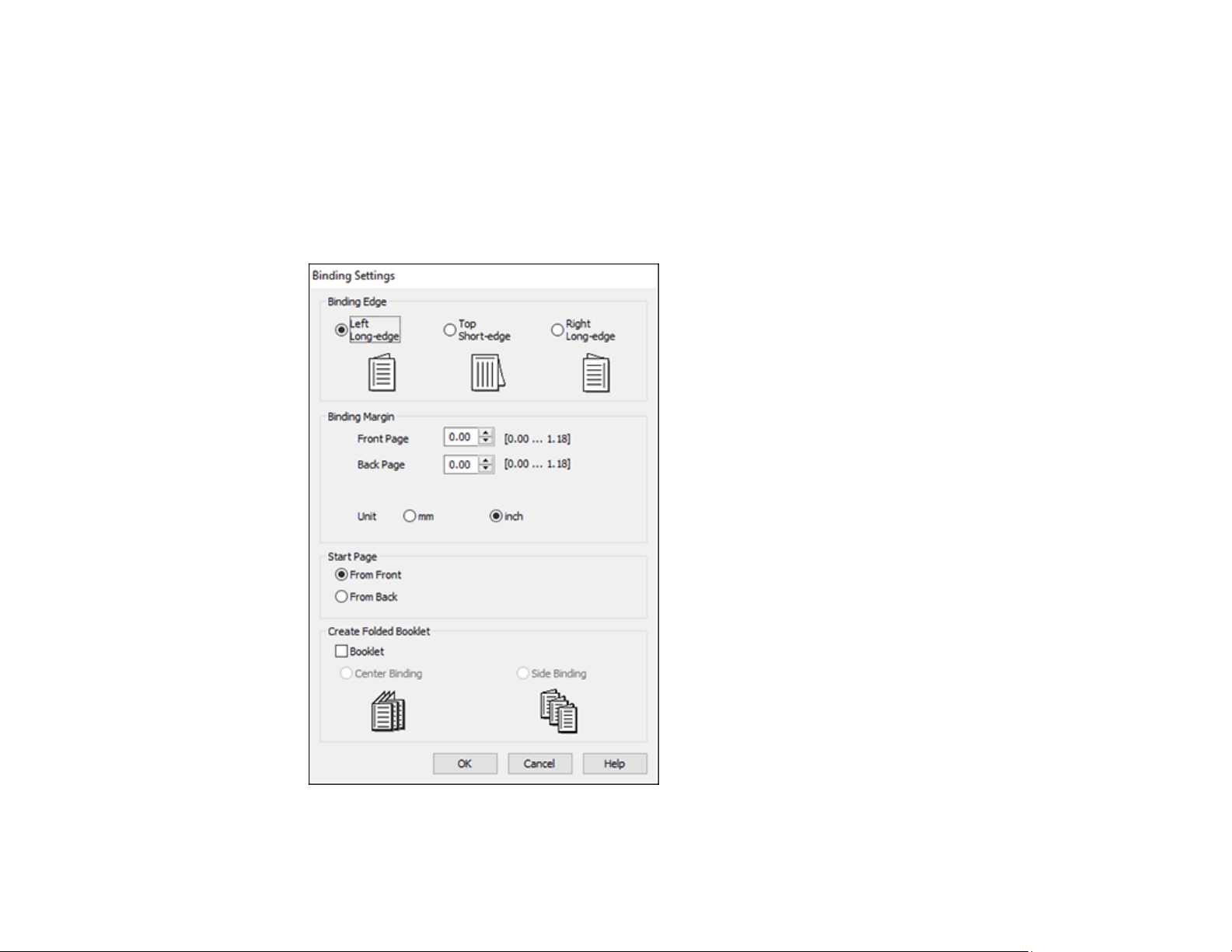
Task: Click the Start Page group heading
Action: [x=352, y=557]
